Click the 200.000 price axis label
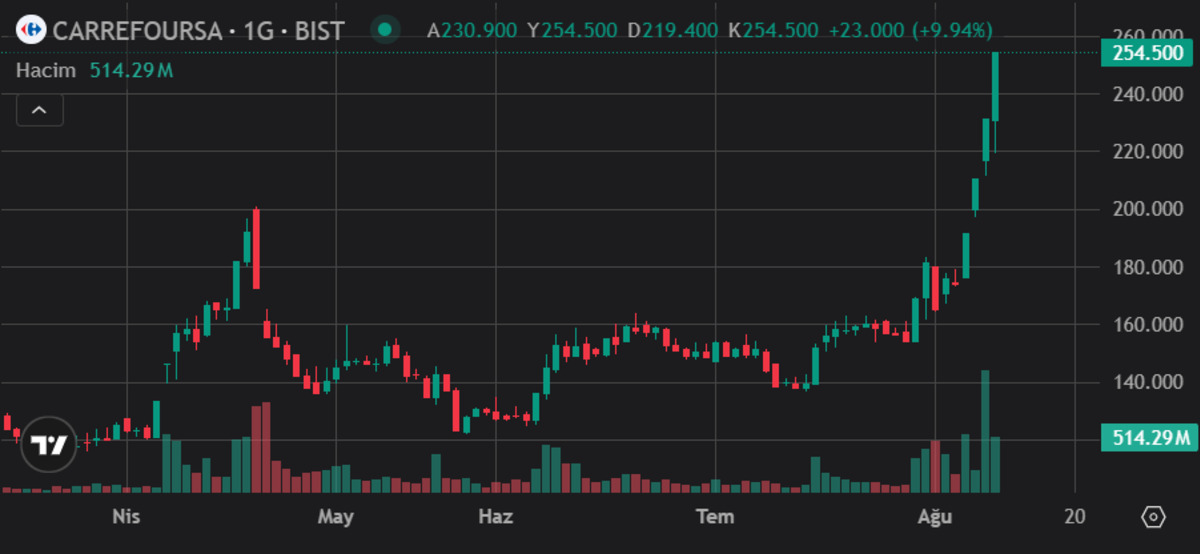The height and width of the screenshot is (554, 1200). coord(1147,209)
